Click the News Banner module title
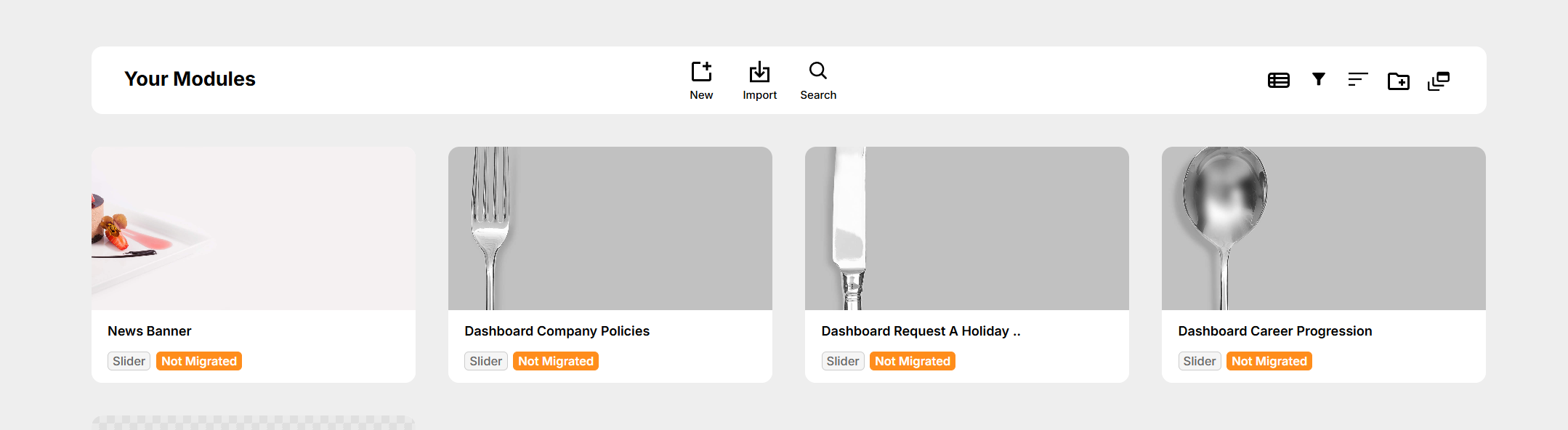The image size is (1568, 430). pos(150,331)
